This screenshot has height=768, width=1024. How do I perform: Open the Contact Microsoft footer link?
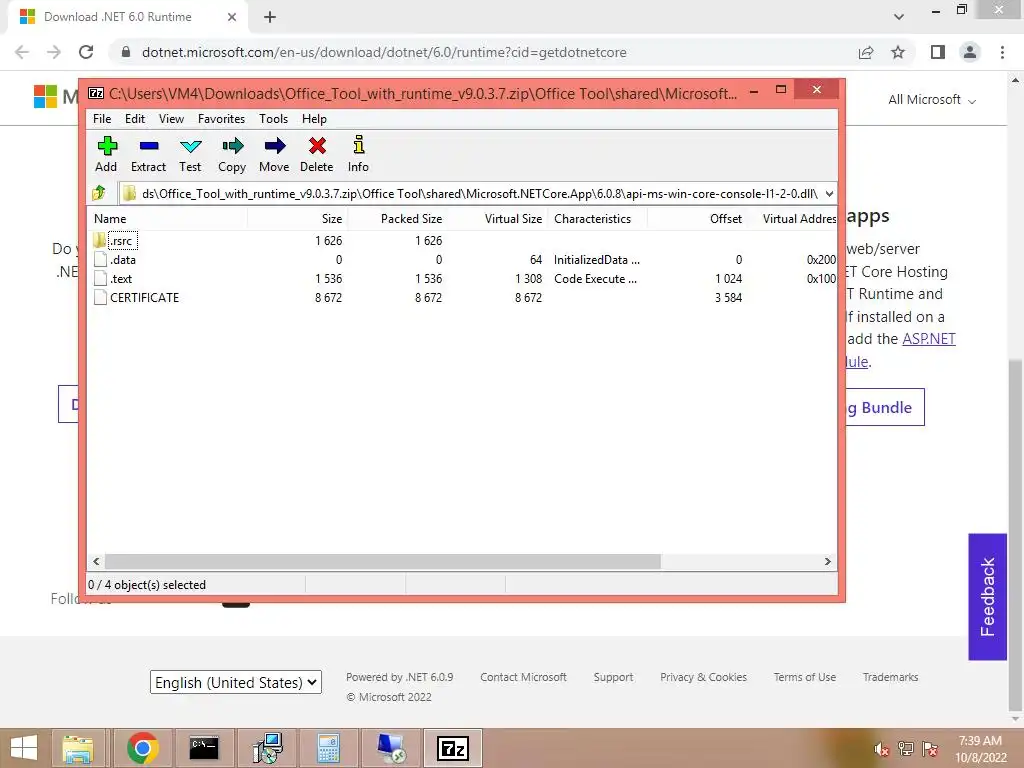point(523,677)
